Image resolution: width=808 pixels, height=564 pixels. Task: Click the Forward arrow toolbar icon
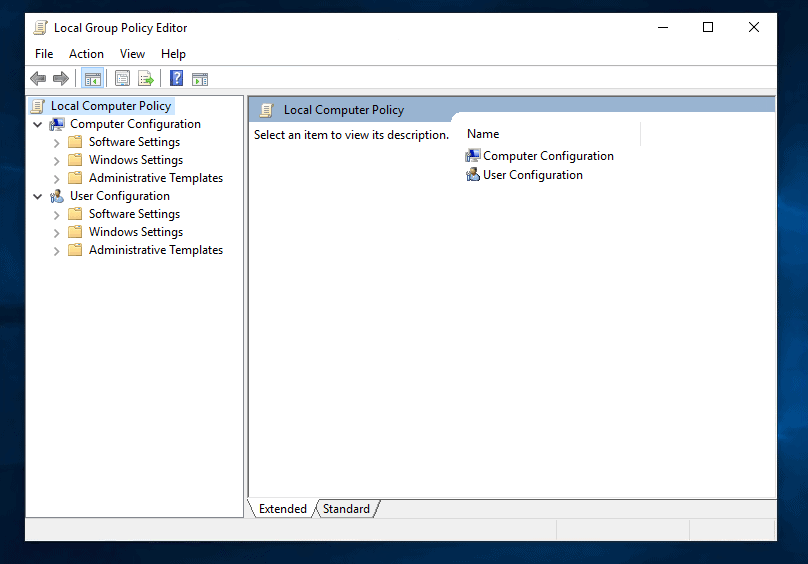[x=61, y=79]
